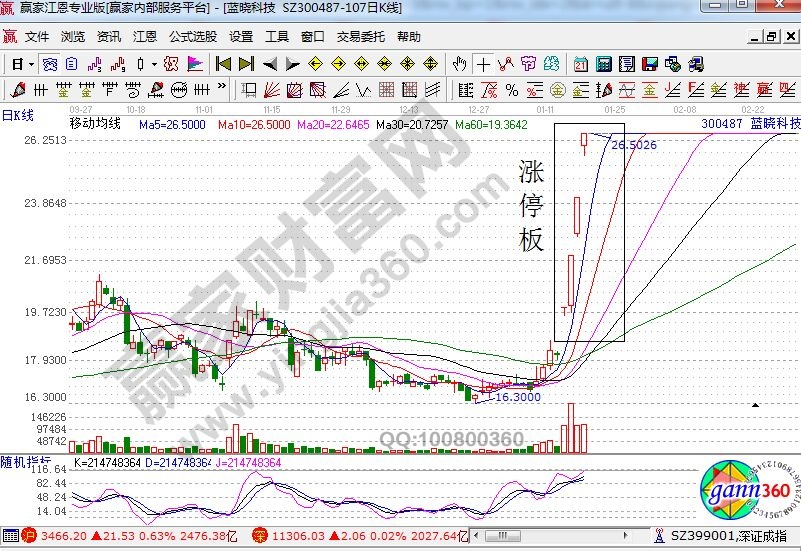Open the 公式选股 menu
The image size is (801, 551).
coord(193,37)
